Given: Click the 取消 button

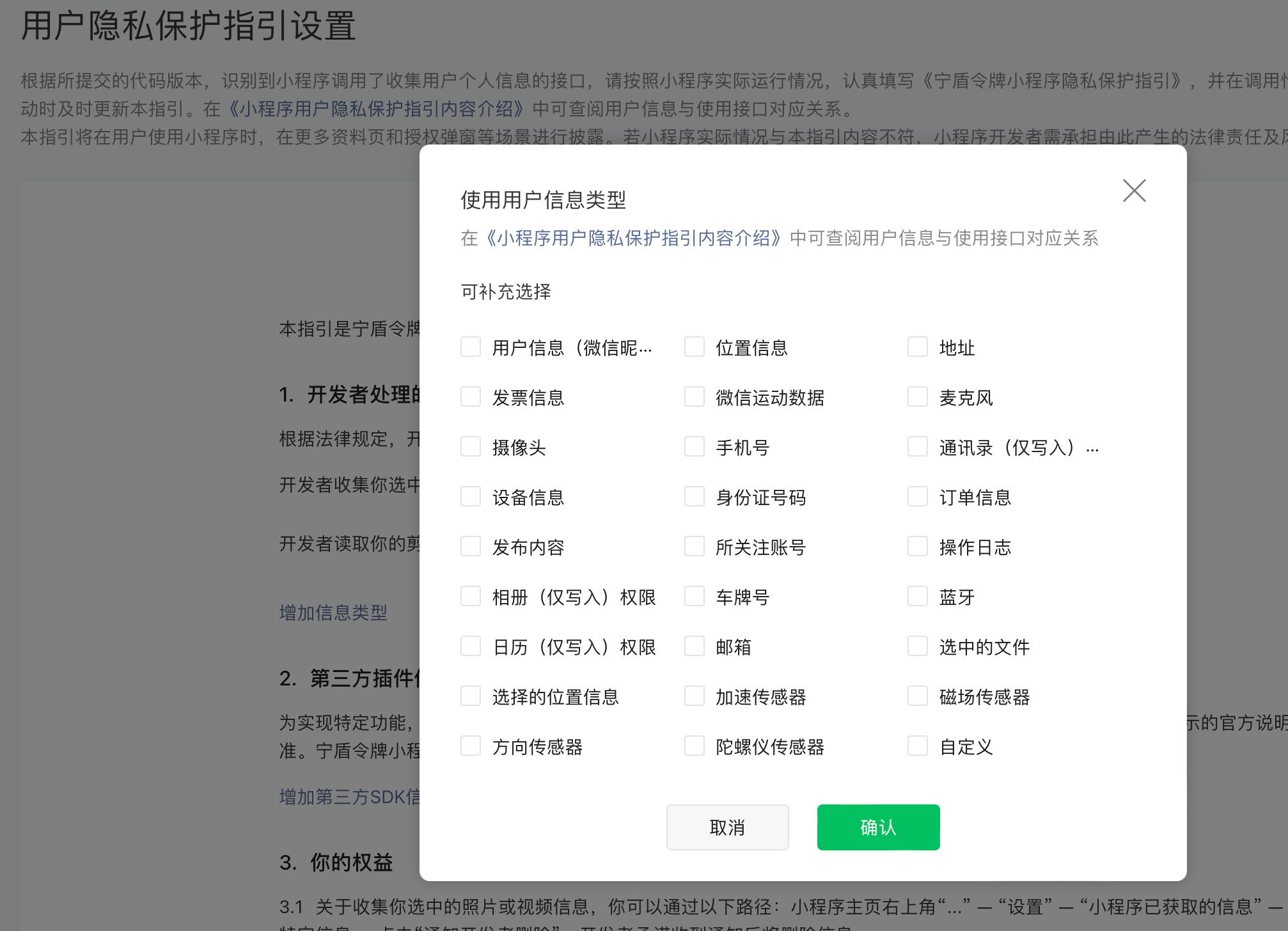Looking at the screenshot, I should 727,827.
